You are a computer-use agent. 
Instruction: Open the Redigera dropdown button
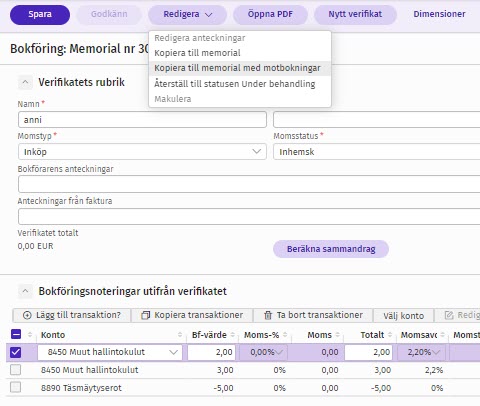click(x=188, y=14)
